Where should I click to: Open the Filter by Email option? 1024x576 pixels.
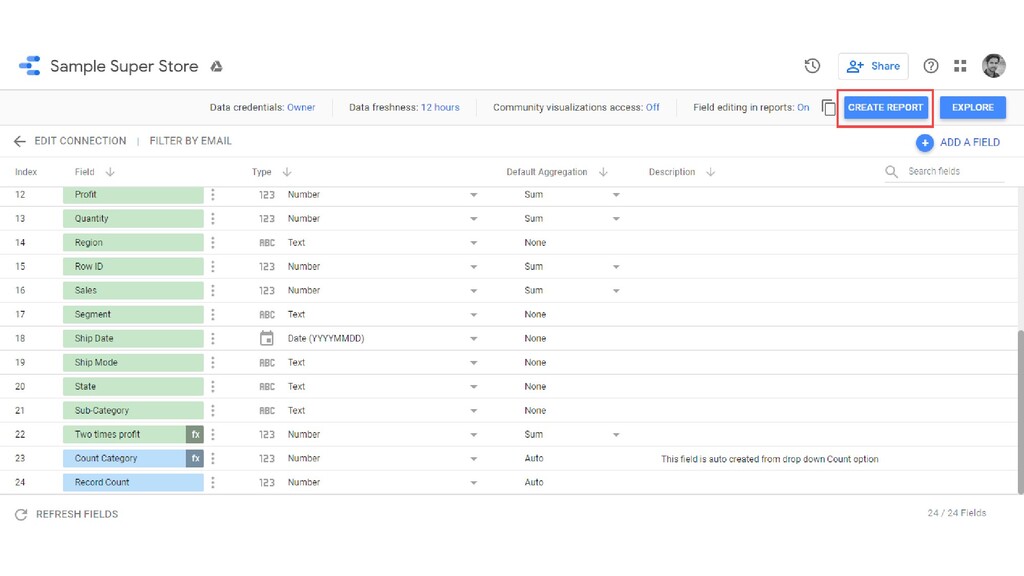tap(190, 141)
